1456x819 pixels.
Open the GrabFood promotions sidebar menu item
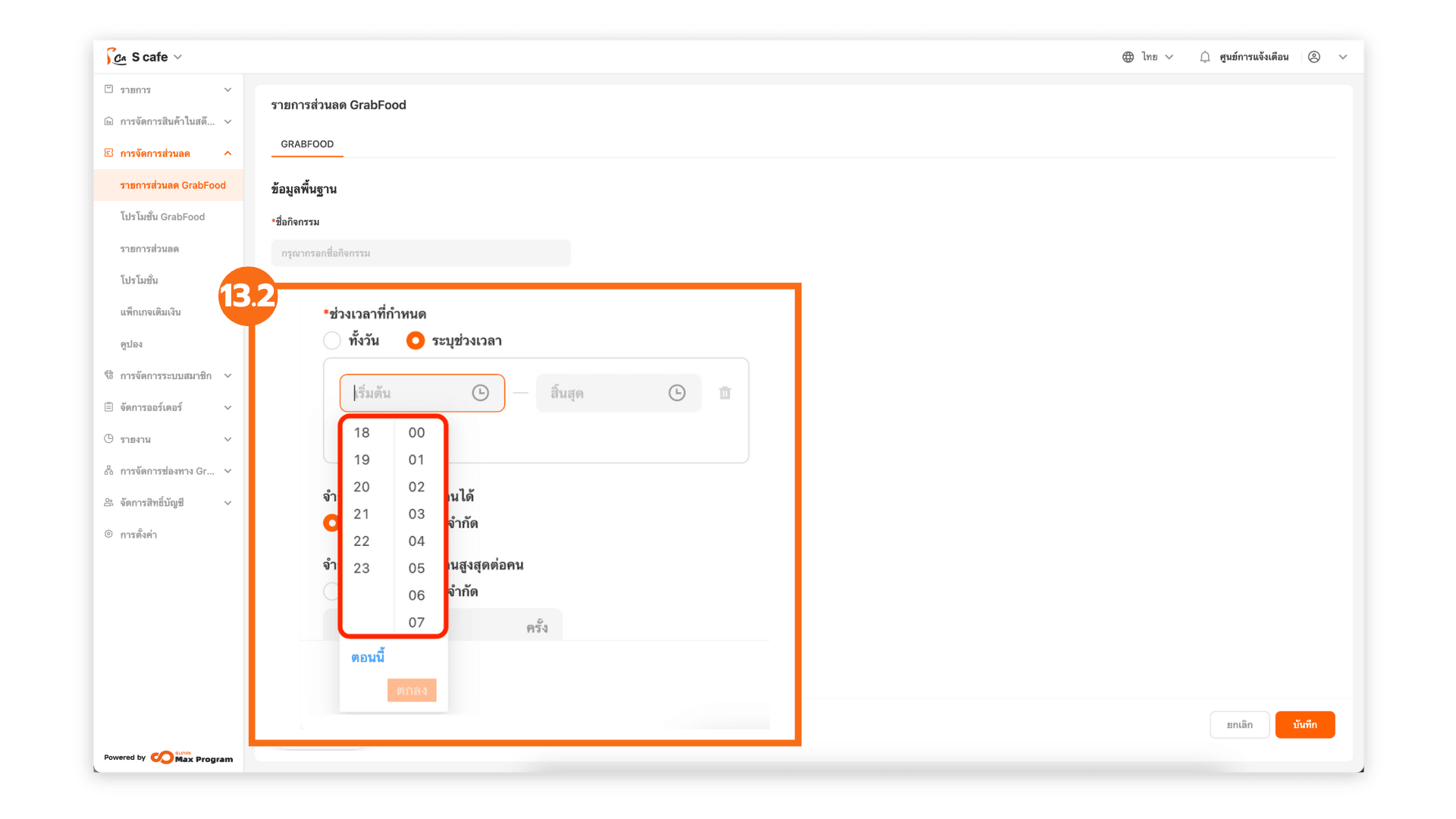162,217
